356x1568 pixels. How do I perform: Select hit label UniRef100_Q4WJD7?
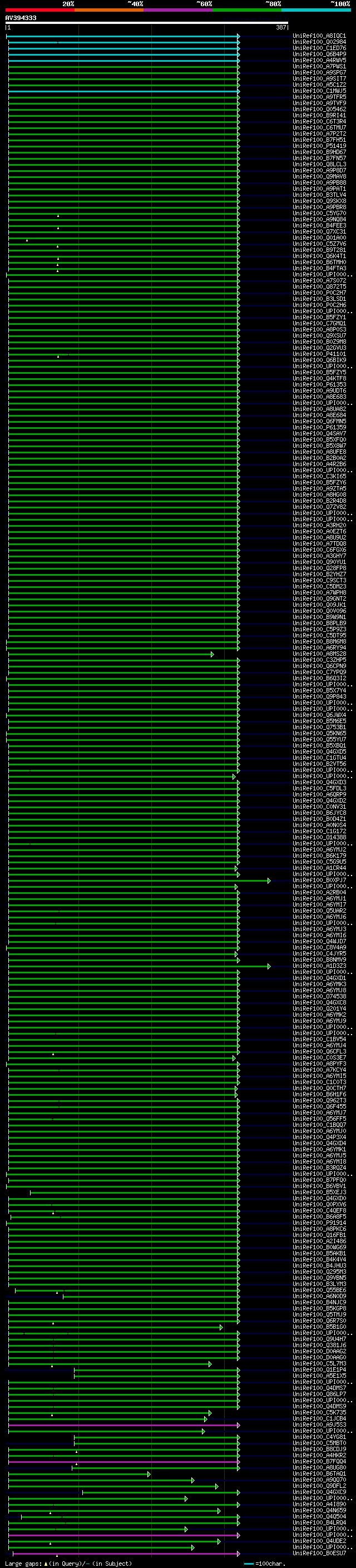click(x=319, y=942)
